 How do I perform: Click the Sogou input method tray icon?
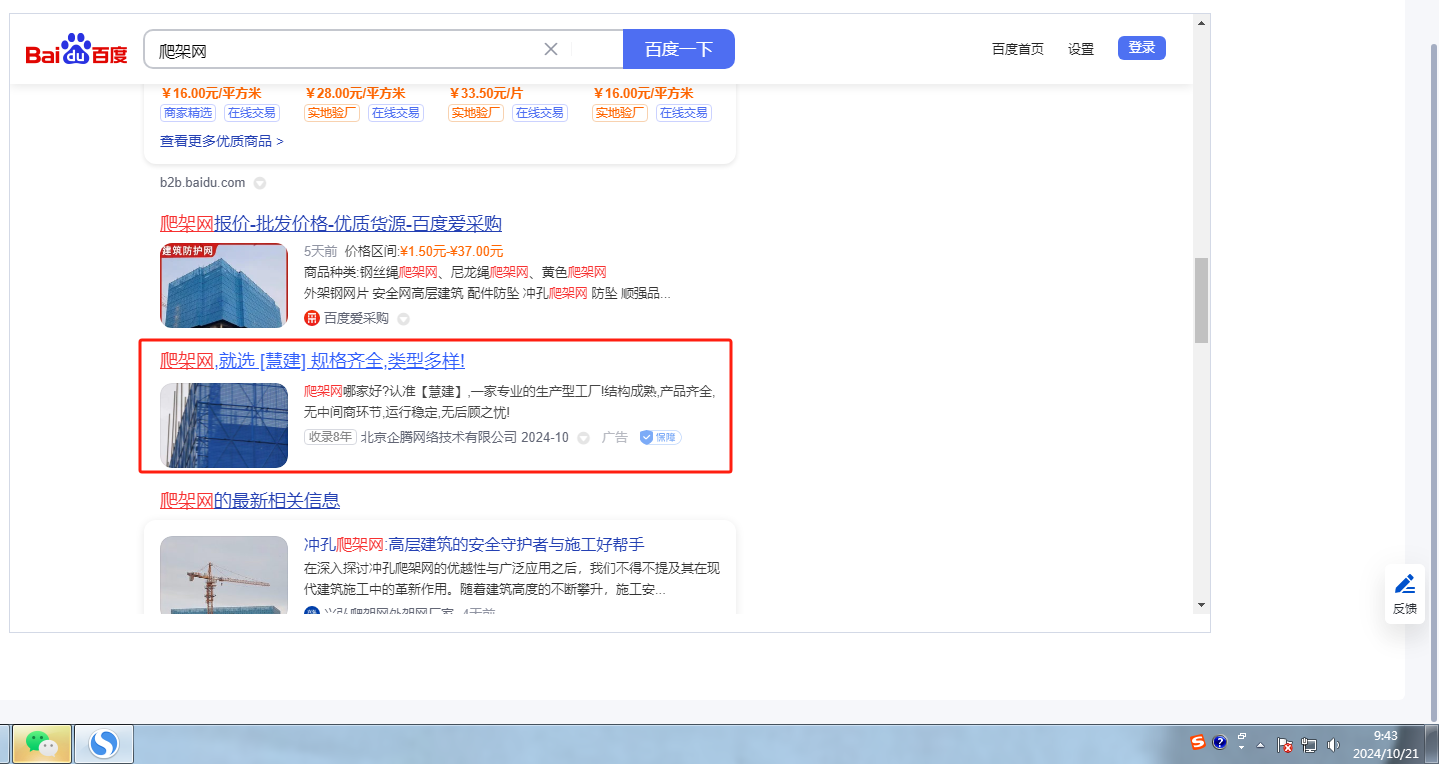coord(1197,742)
